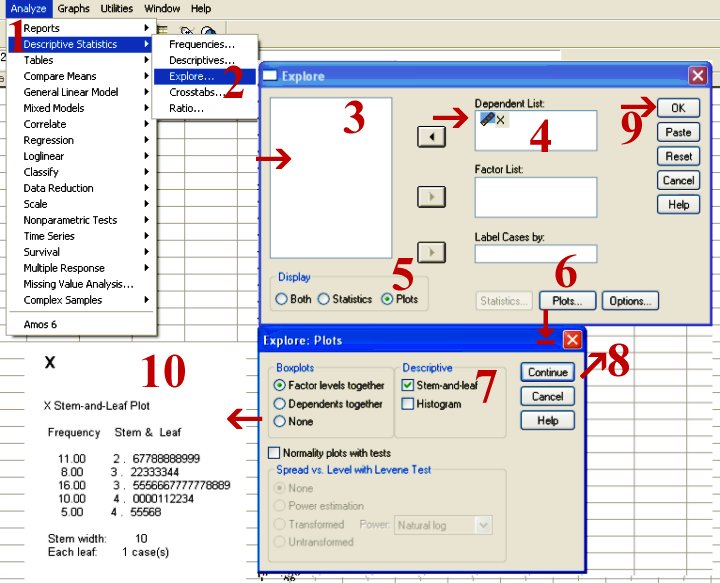720x583 pixels.
Task: Expand the Complex Samples submenu
Action: tap(81, 300)
